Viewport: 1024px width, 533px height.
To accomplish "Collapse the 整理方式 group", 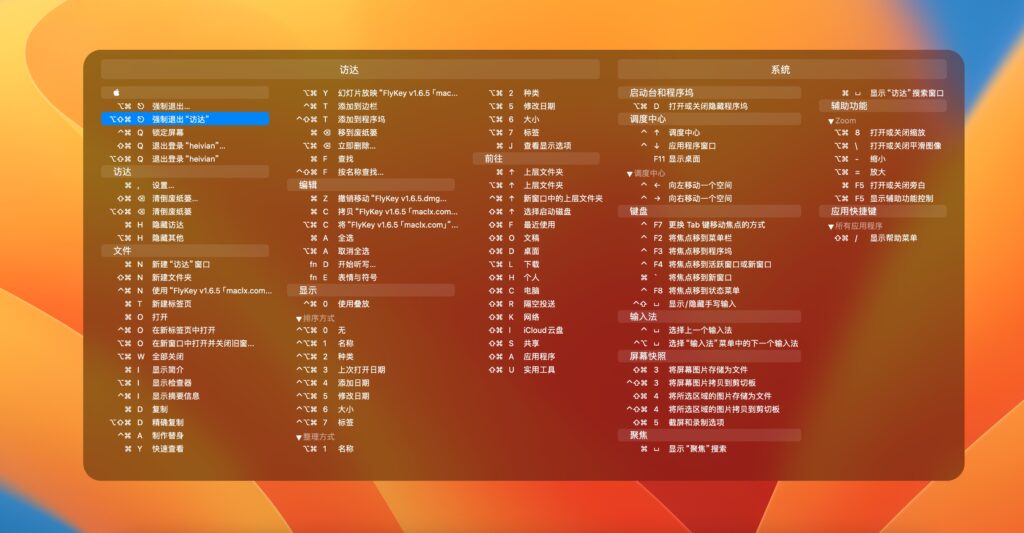I will pyautogui.click(x=299, y=437).
